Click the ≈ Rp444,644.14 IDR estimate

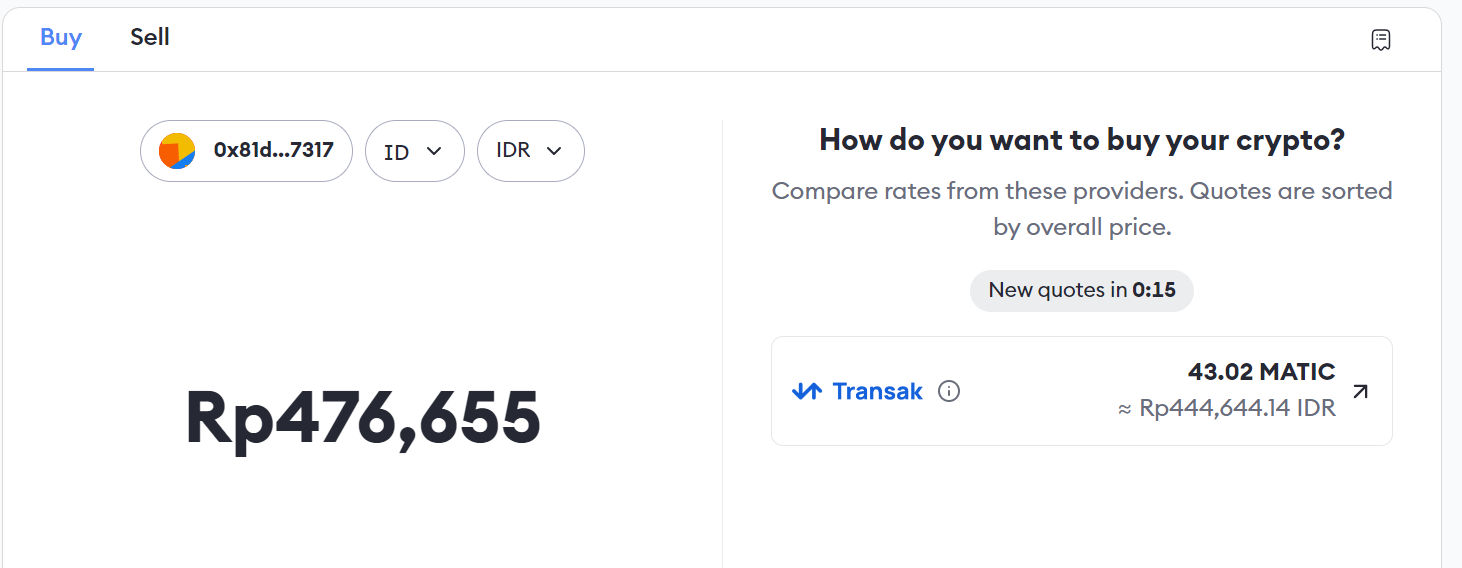(1226, 409)
